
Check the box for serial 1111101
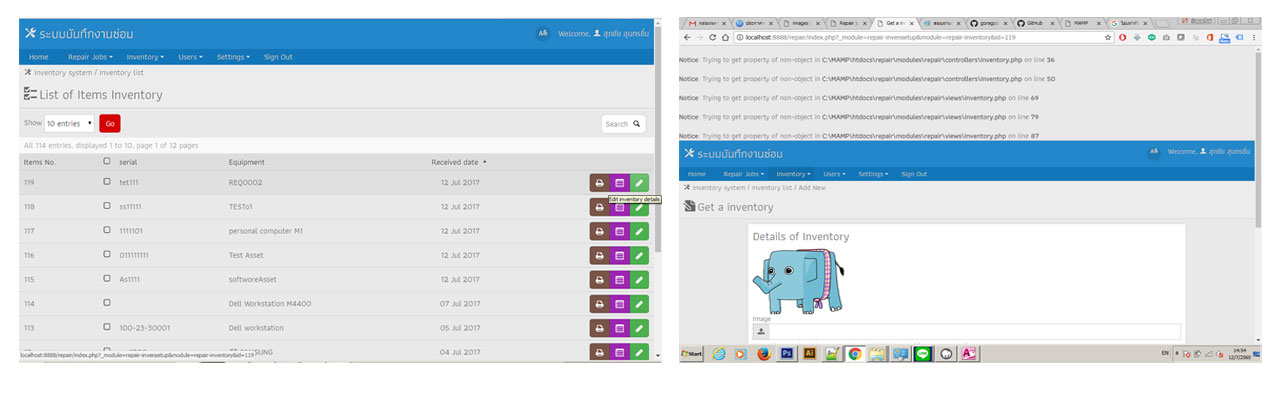click(x=107, y=230)
